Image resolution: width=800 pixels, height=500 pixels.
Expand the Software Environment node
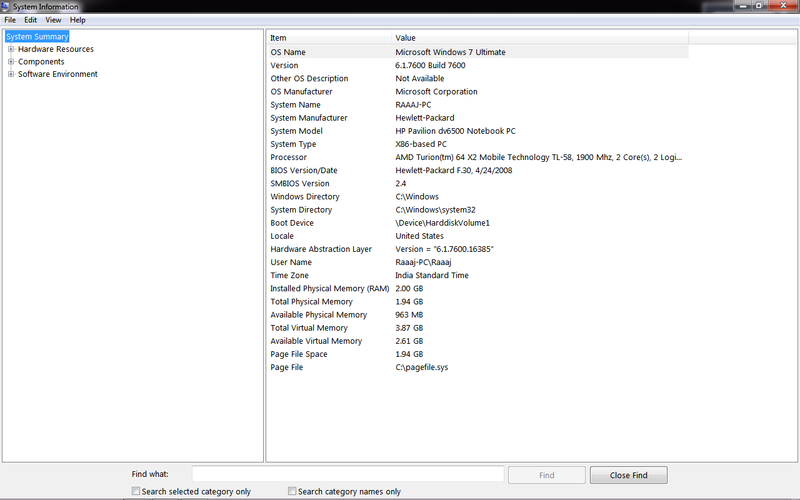coord(11,74)
